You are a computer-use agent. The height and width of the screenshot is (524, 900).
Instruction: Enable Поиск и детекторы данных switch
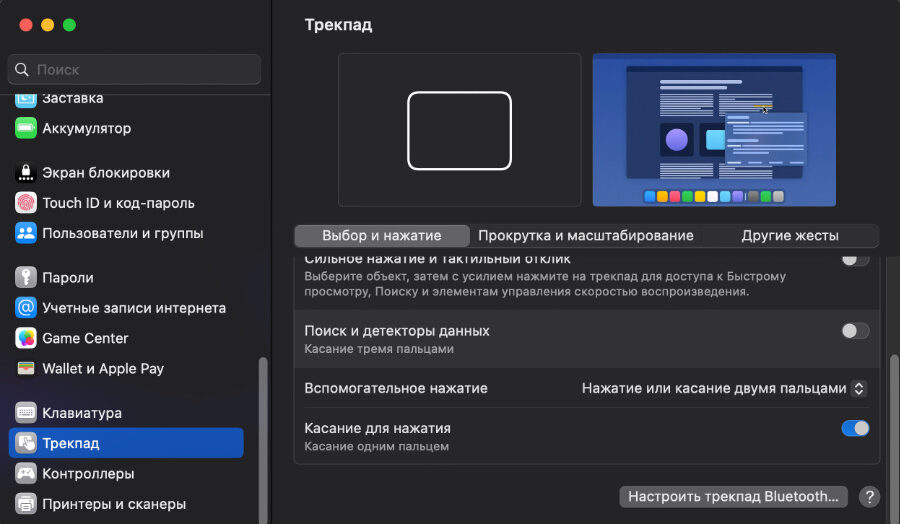(x=855, y=331)
